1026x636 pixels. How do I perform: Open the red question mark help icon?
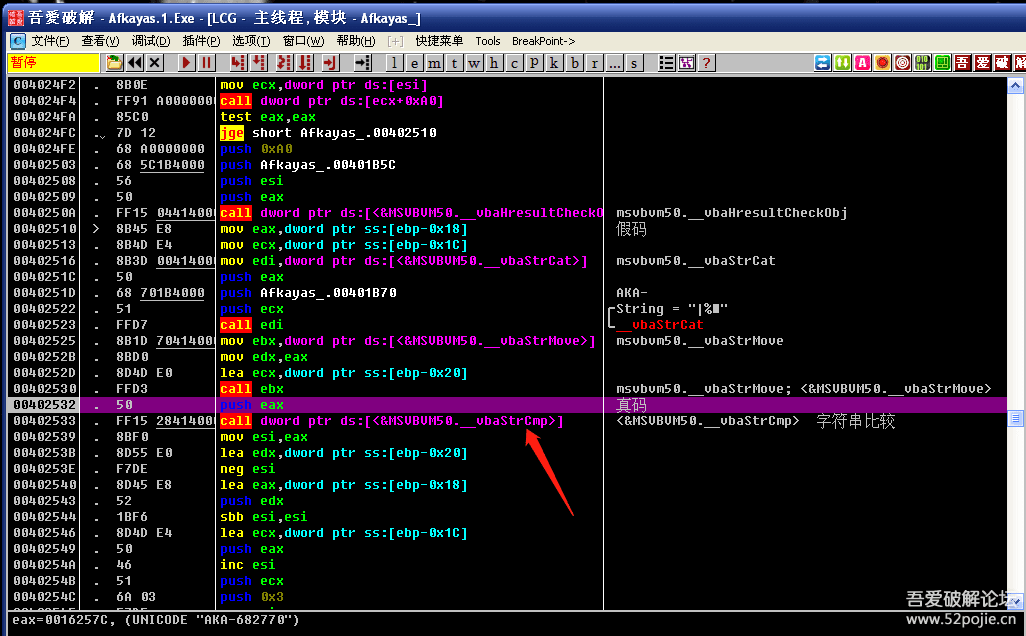coord(707,63)
